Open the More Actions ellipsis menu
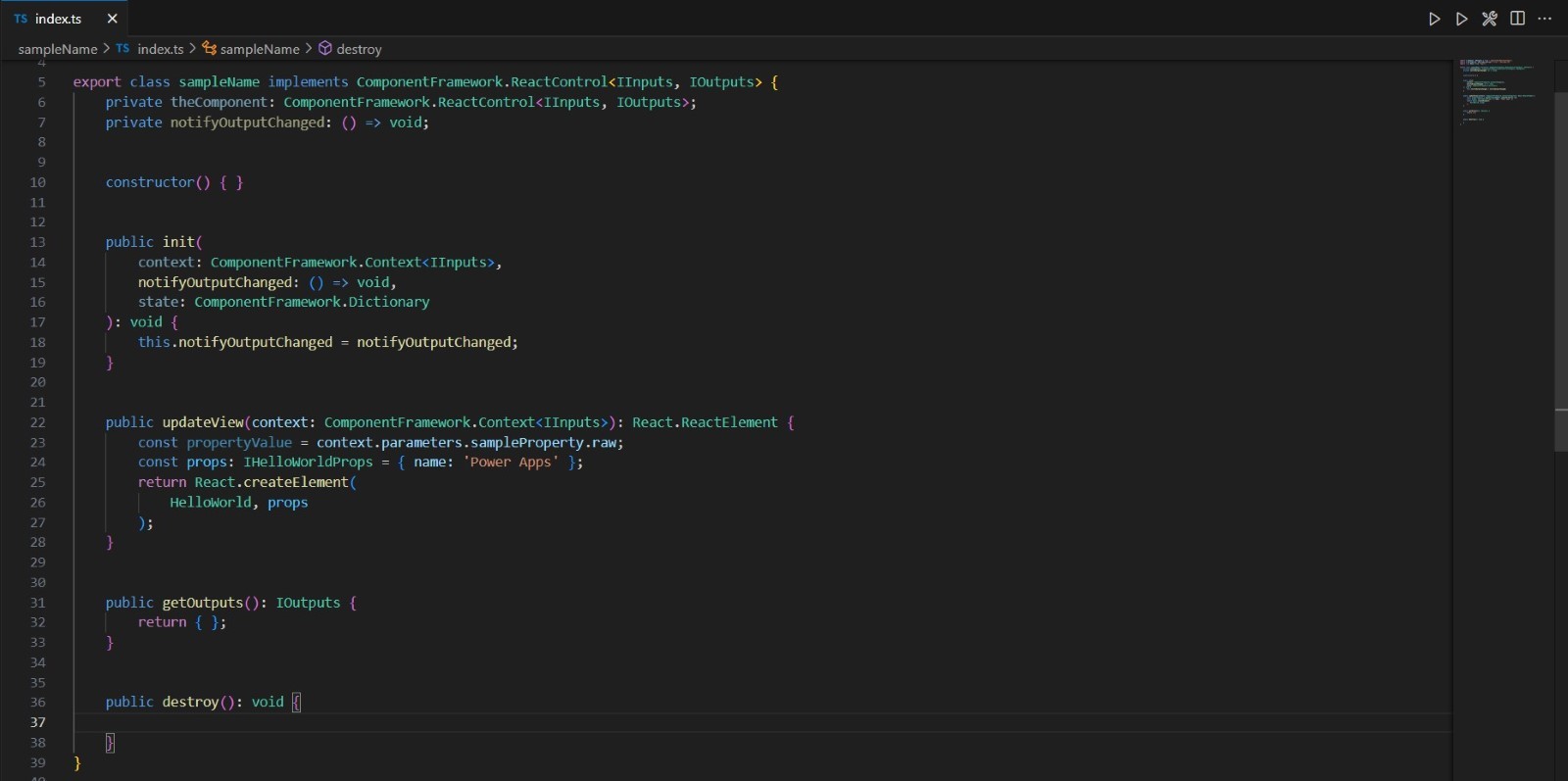This screenshot has width=1568, height=781. pos(1545,19)
